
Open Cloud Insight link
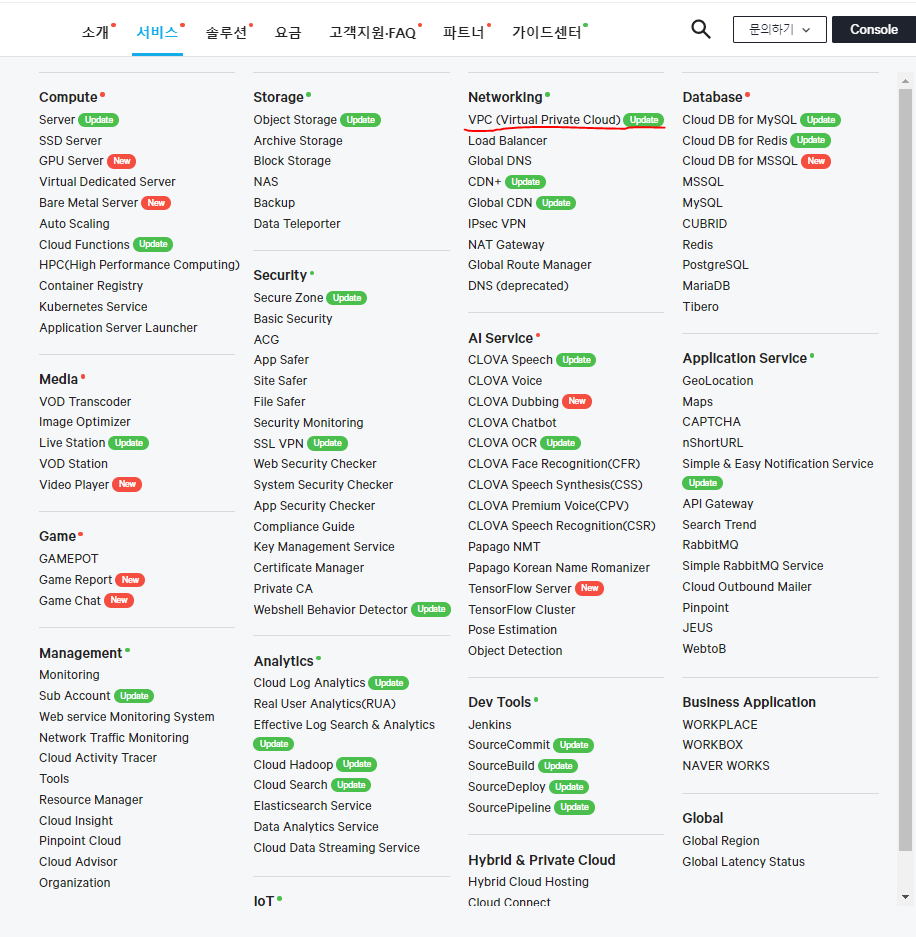point(76,820)
